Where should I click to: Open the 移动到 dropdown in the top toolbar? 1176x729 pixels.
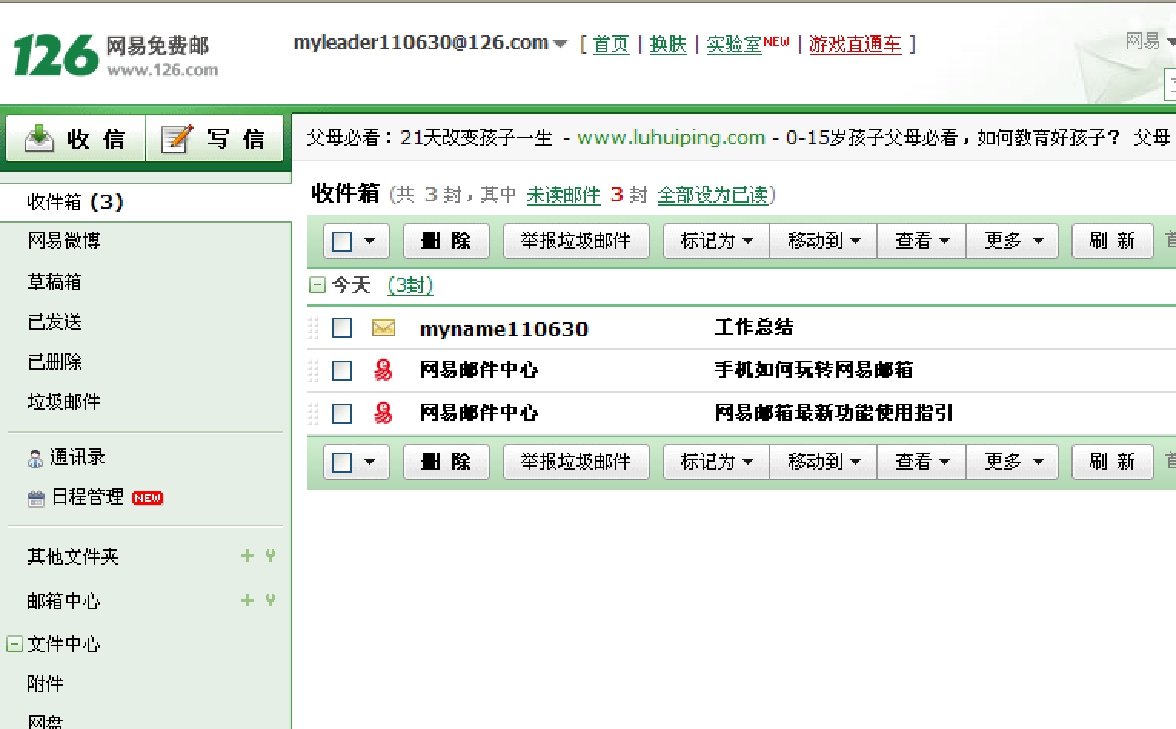coord(824,241)
